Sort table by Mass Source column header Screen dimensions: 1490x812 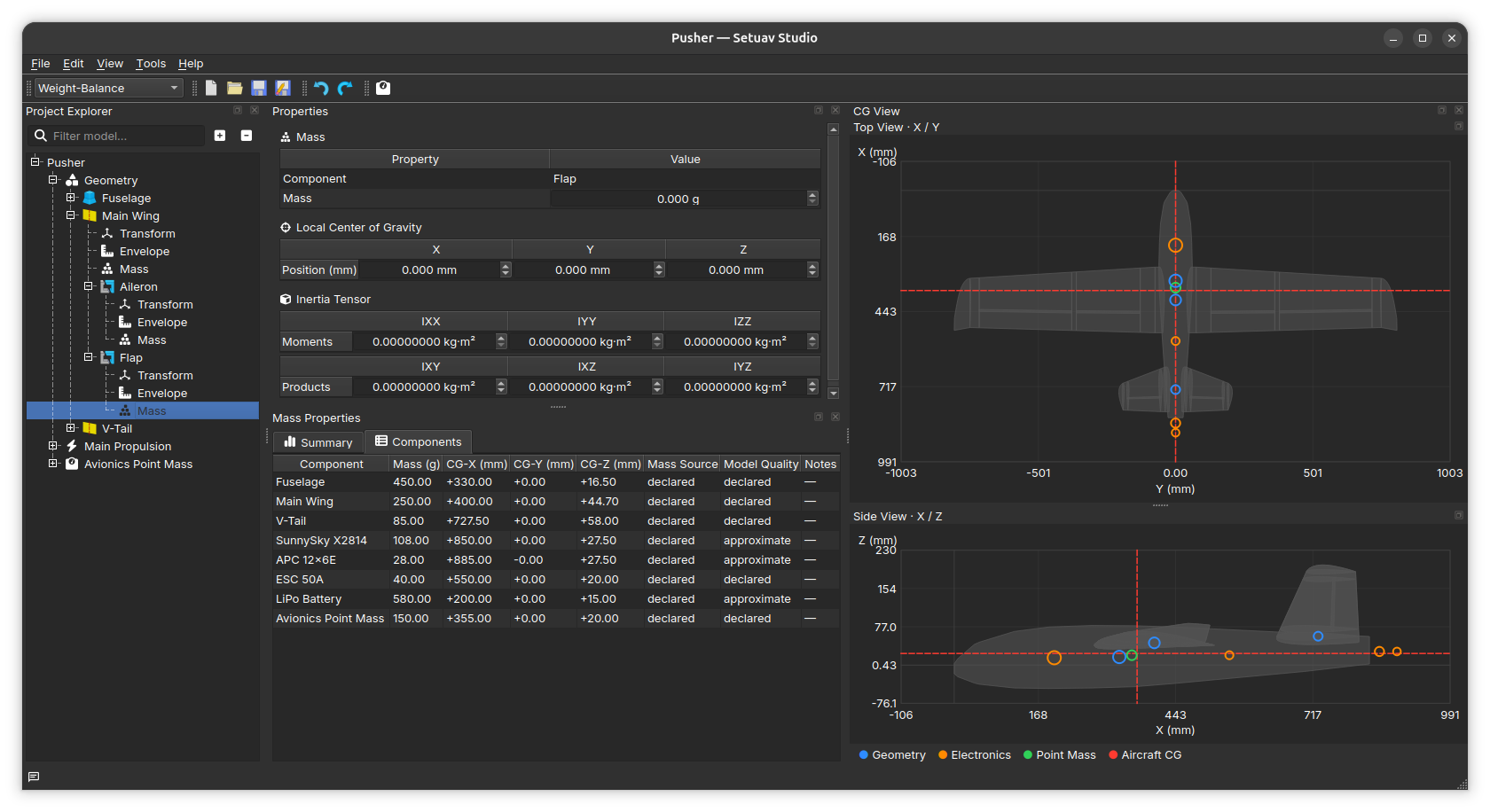point(682,464)
